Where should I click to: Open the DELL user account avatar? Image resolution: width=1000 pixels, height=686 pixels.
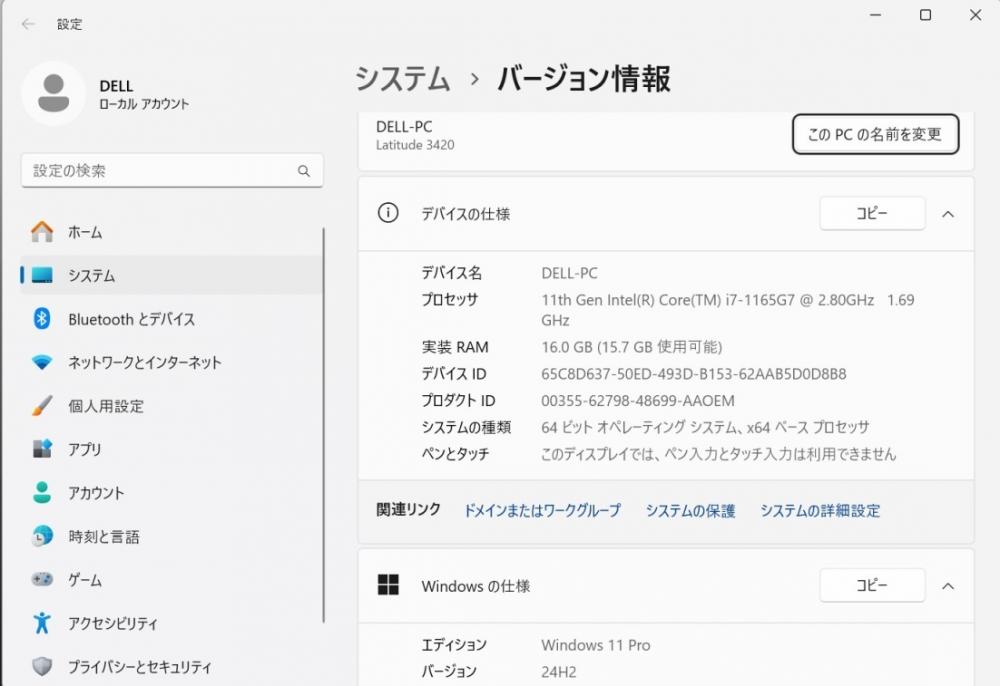54,93
